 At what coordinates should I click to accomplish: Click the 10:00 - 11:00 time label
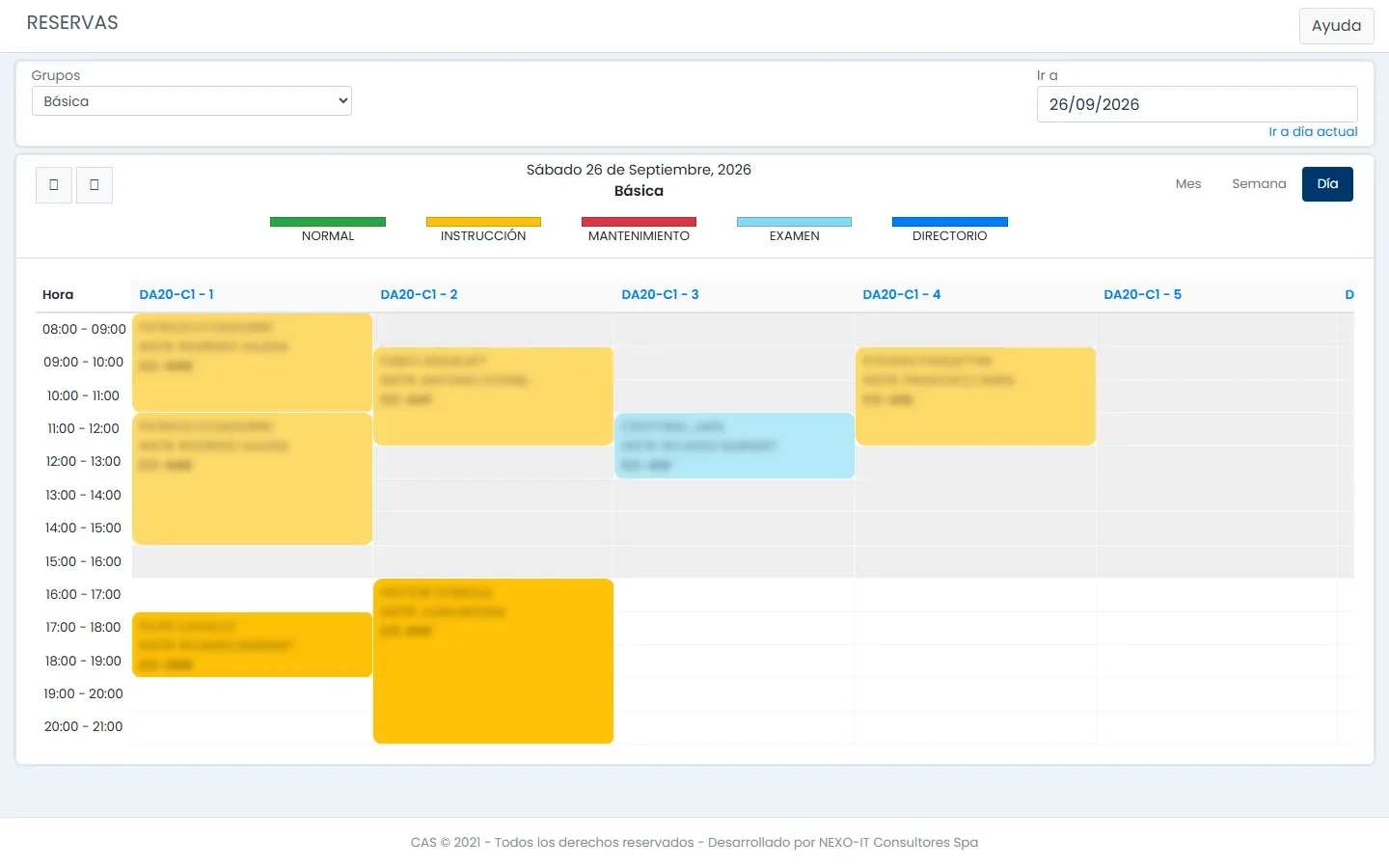83,396
